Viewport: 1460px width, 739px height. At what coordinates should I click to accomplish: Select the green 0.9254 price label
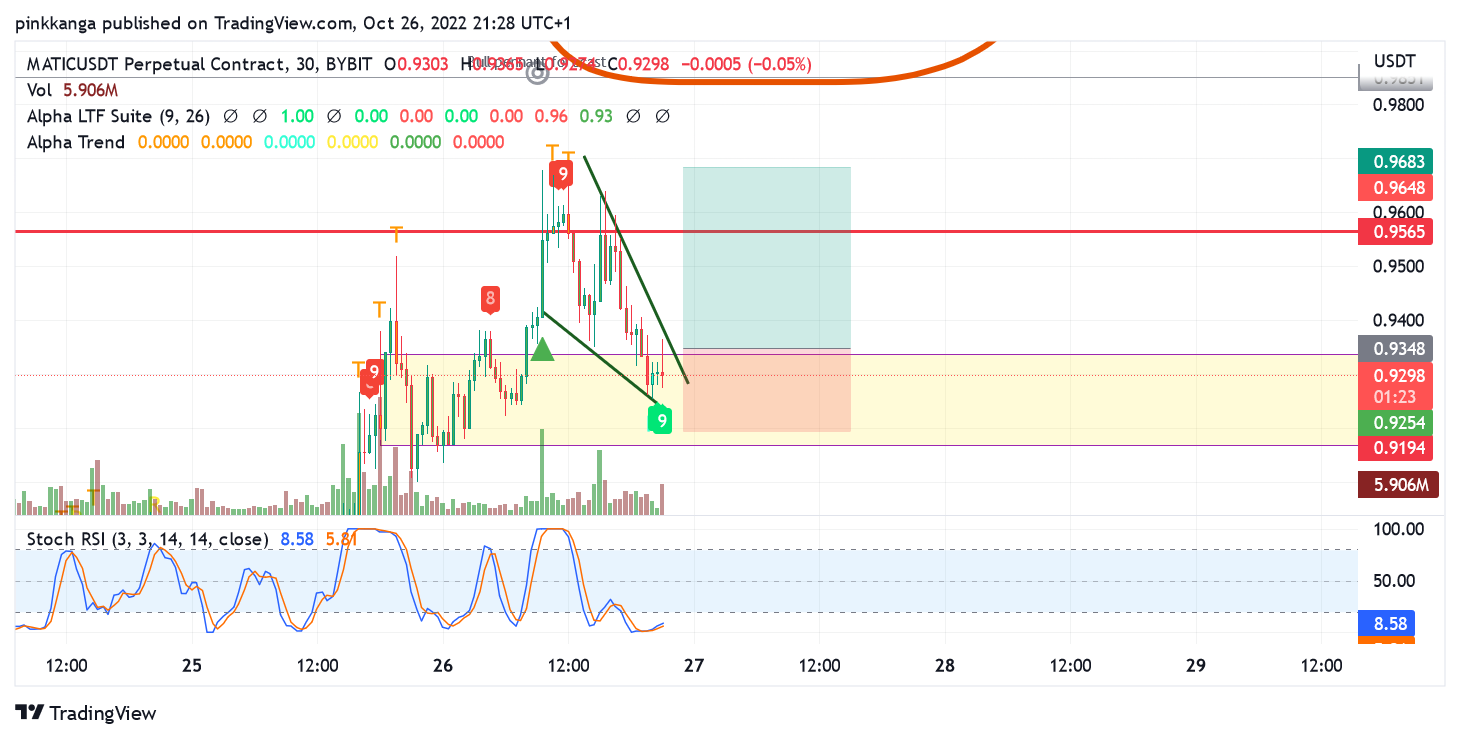tap(1397, 422)
